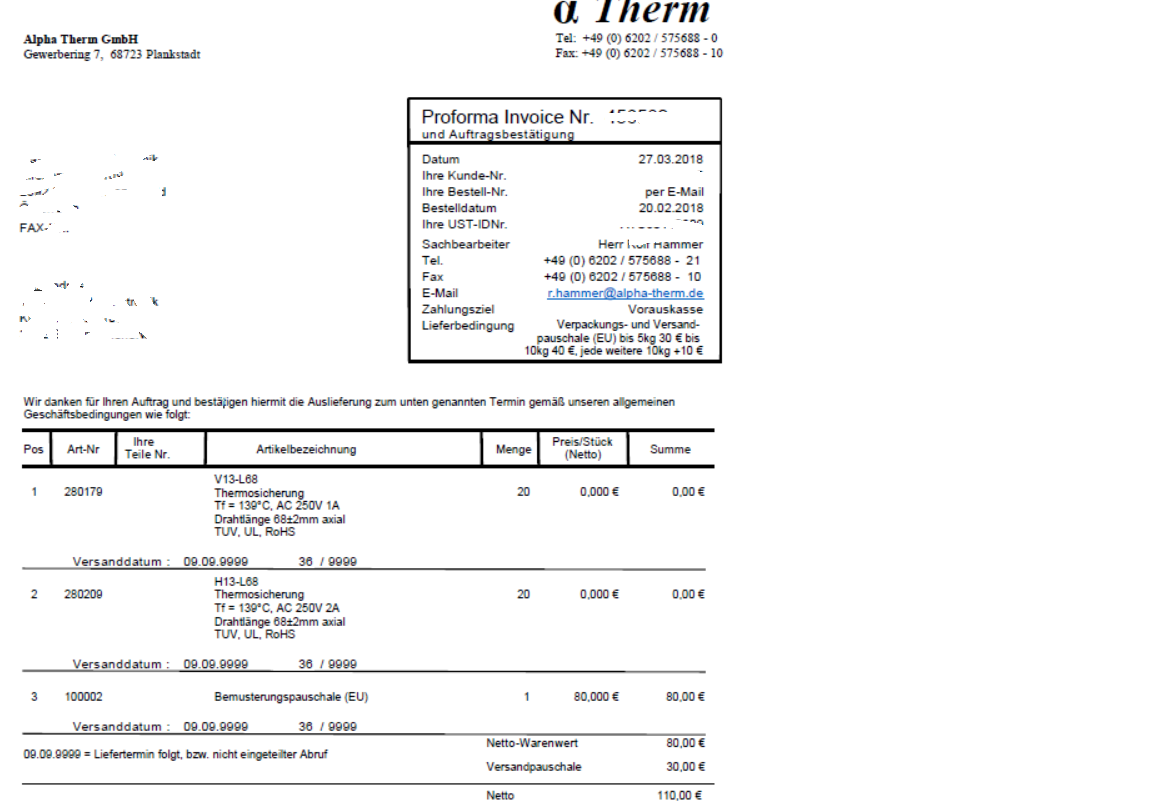Screen dimensions: 1152x801
Task: Select unit price 80,000 €
Action: pyautogui.click(x=596, y=697)
